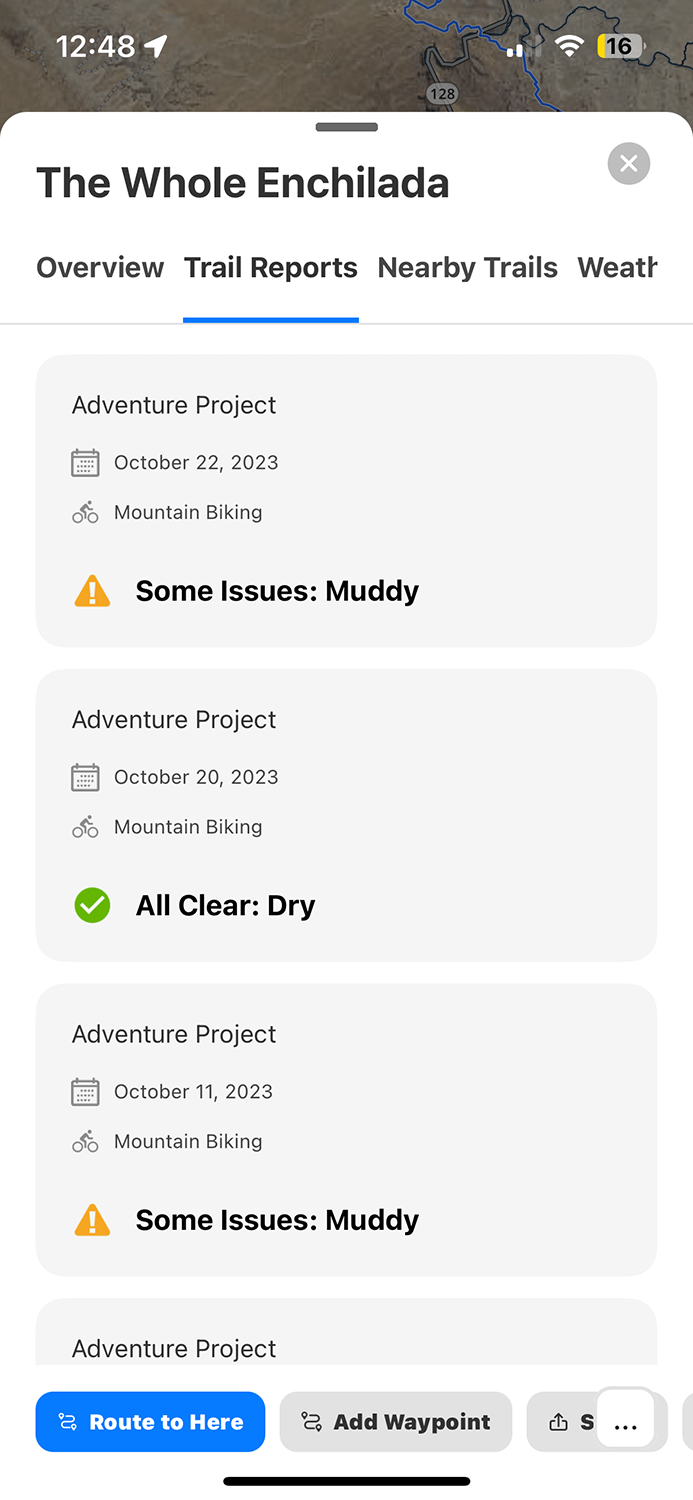
Task: Click the green checkmark on the All Clear report
Action: 92,905
